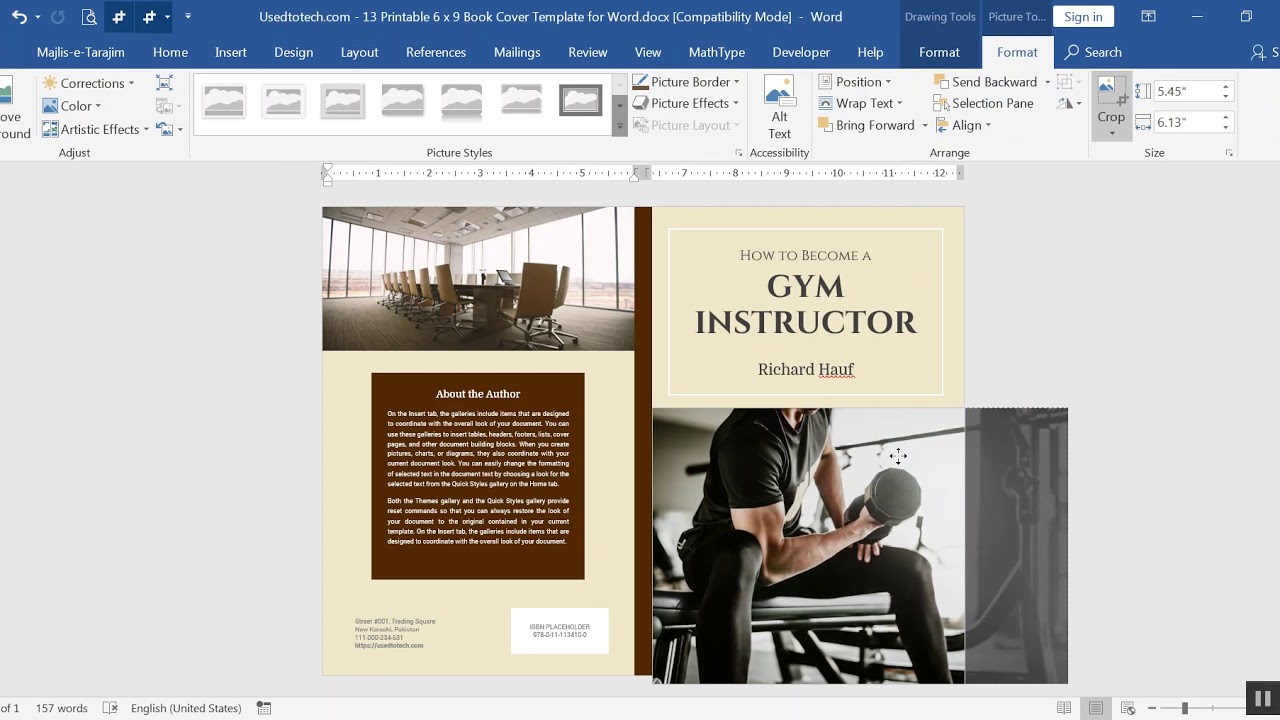Open the Wrap Text dropdown

coord(860,103)
